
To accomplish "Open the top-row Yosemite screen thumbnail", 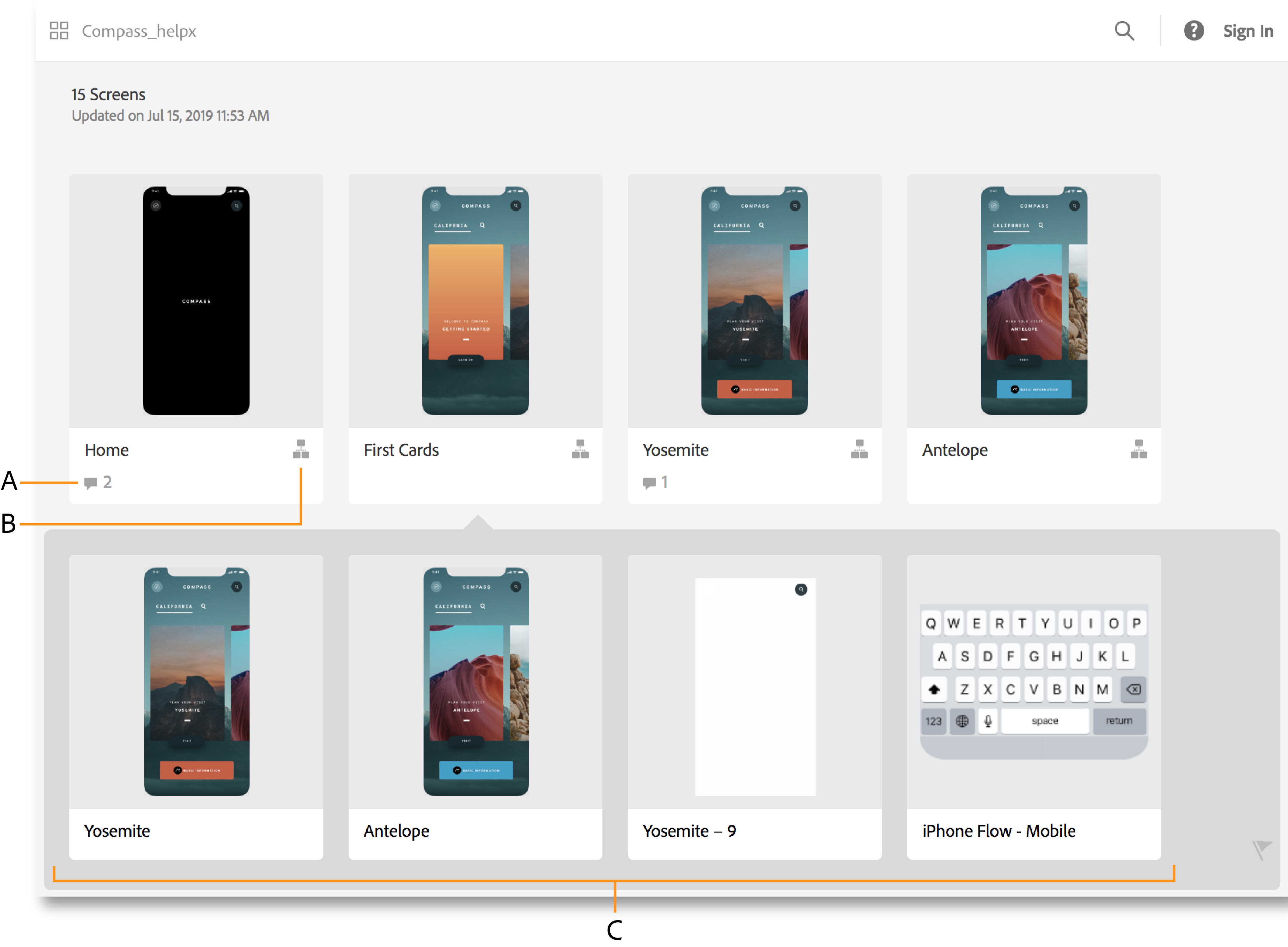I will (x=754, y=301).
